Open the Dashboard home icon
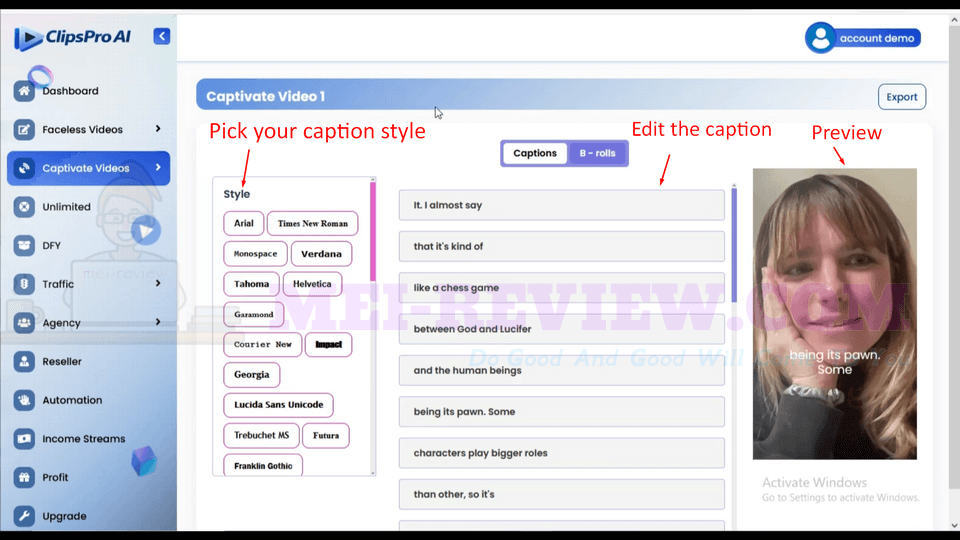 click(24, 91)
